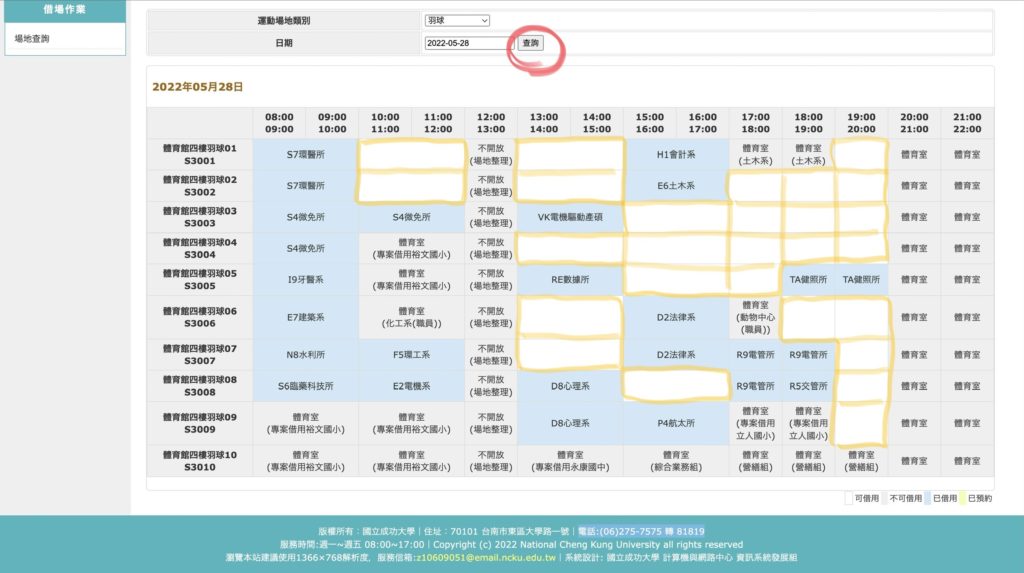
Task: Click the 體育館四樓羽球01 S3001 row header
Action: [199, 154]
